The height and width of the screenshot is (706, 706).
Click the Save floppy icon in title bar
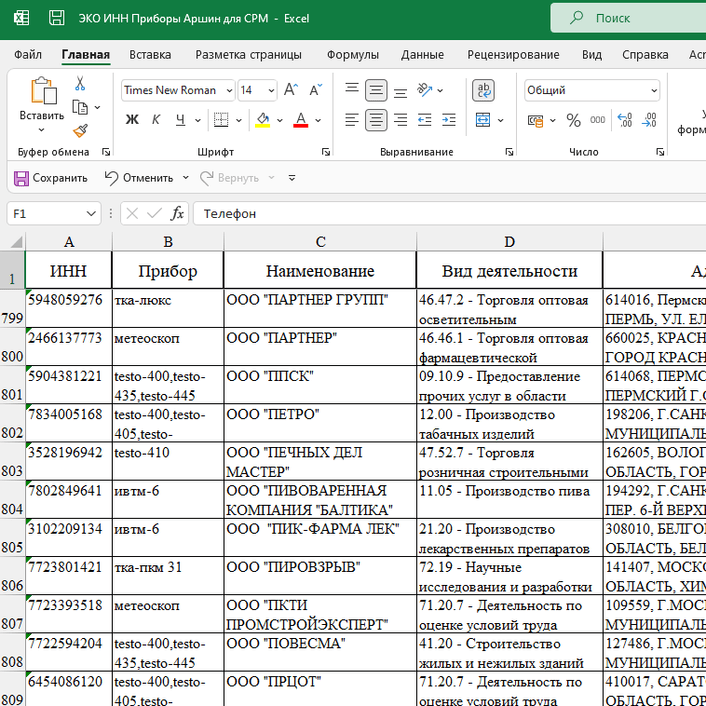(x=57, y=18)
